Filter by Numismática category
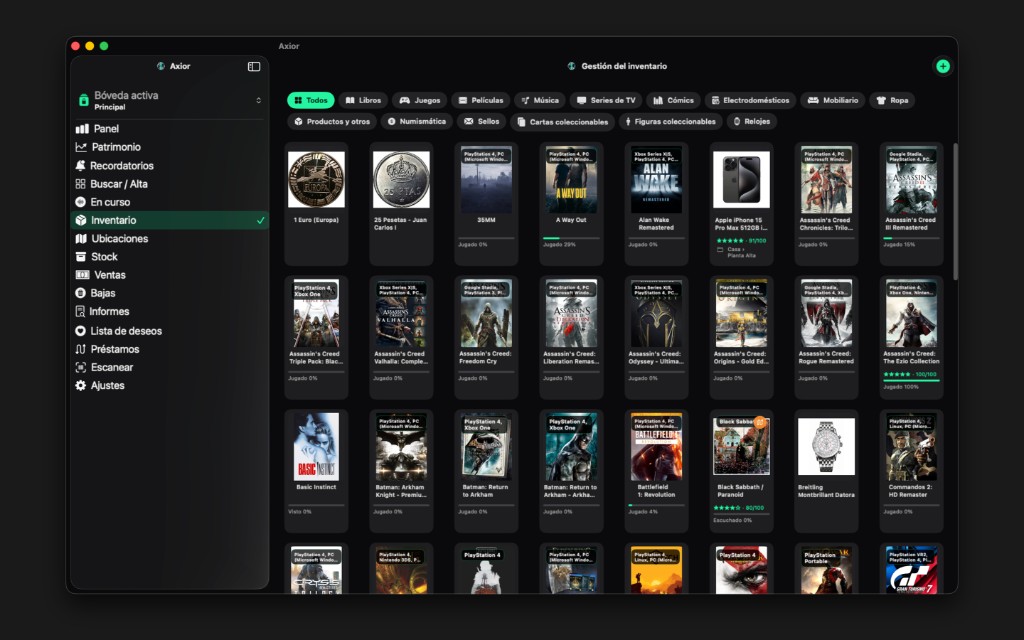1024x640 pixels. pyautogui.click(x=417, y=121)
